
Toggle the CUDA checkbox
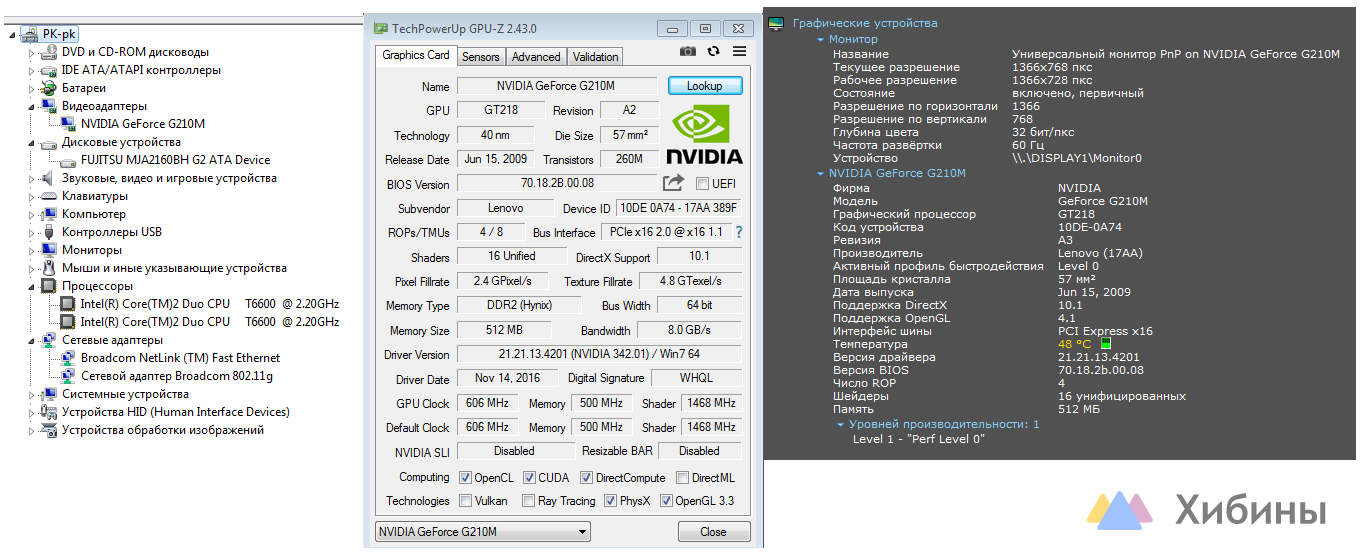point(530,478)
